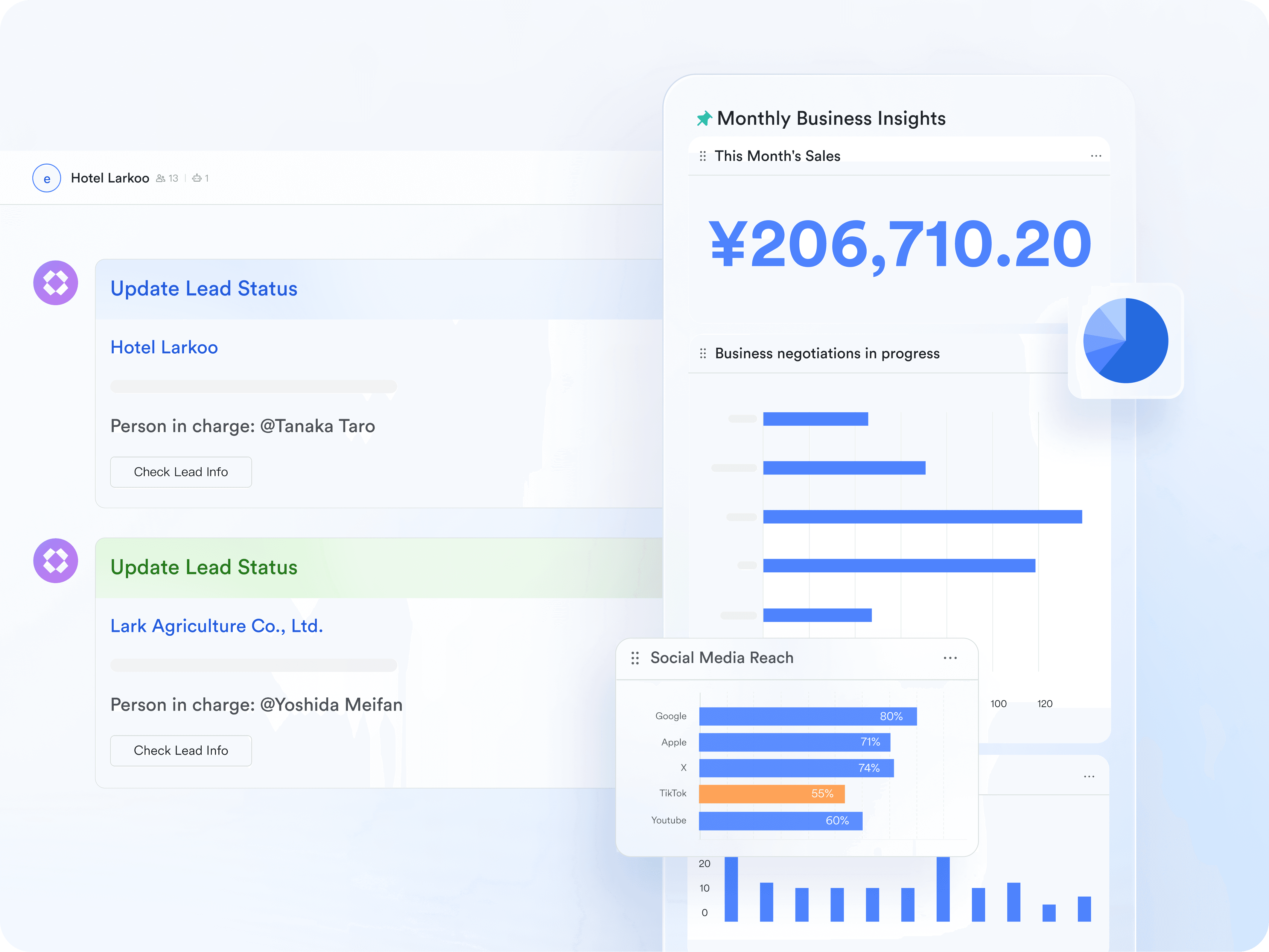Click the member count icon showing 13
The width and height of the screenshot is (1269, 952).
(x=161, y=179)
